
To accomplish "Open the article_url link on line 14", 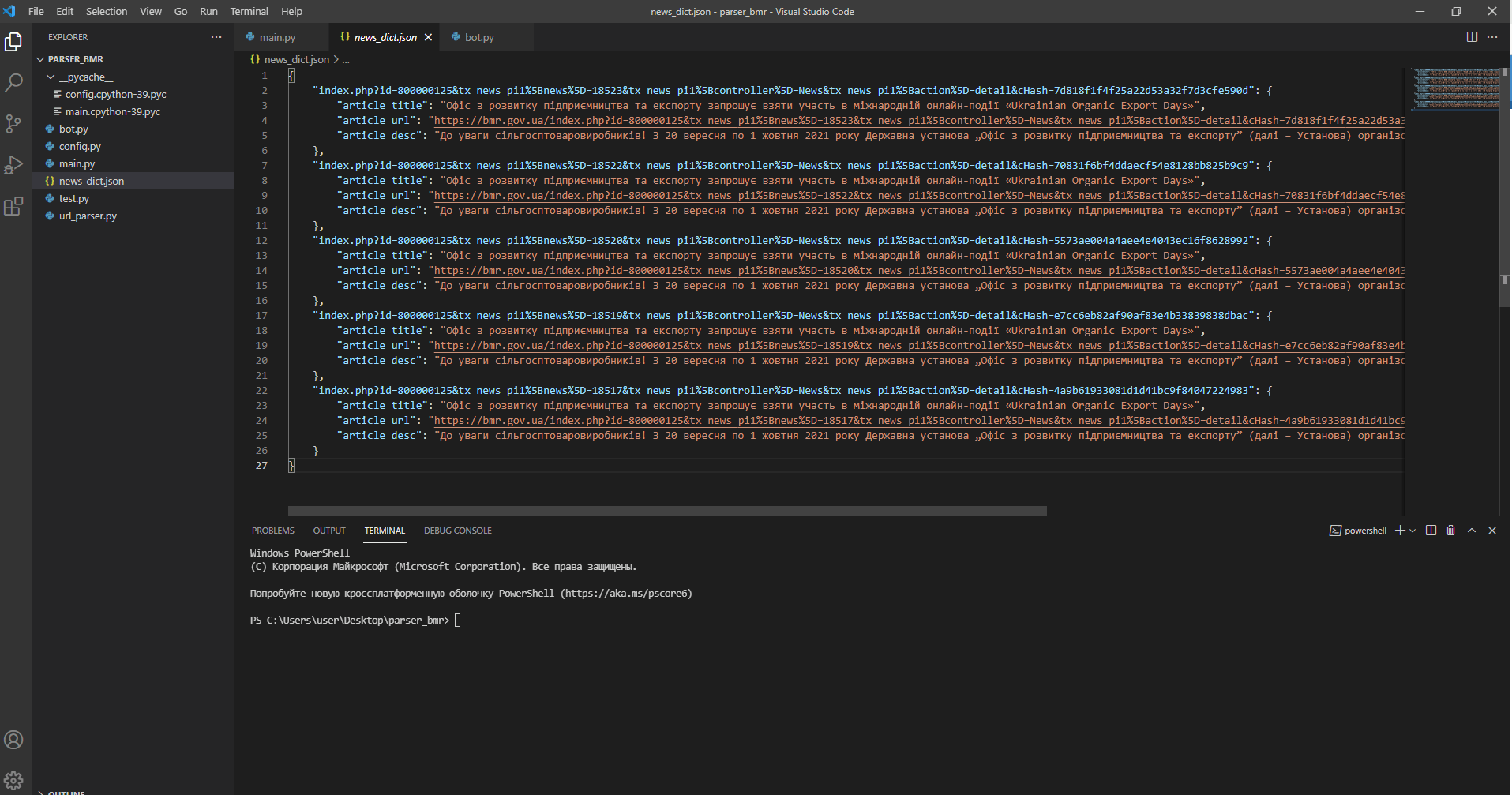I will point(919,271).
